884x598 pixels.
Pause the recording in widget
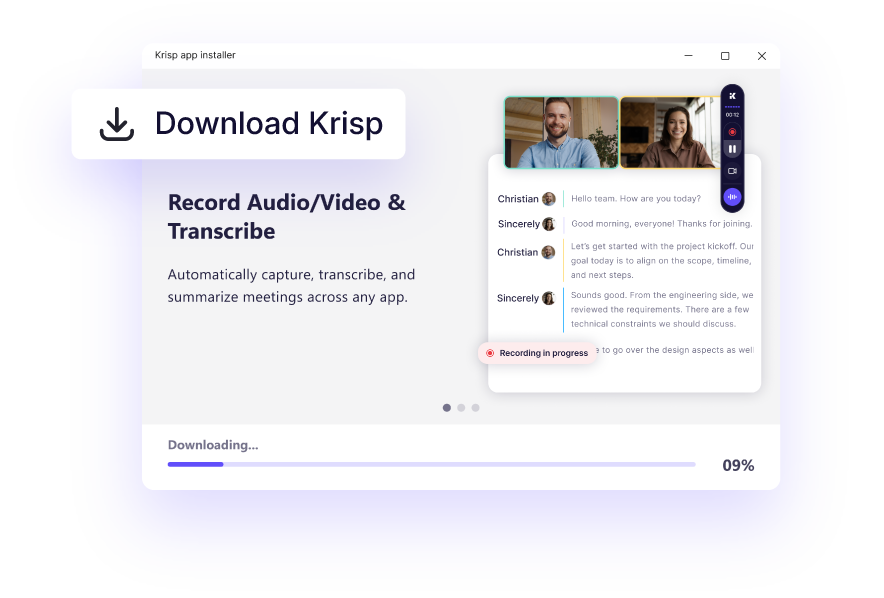point(732,149)
